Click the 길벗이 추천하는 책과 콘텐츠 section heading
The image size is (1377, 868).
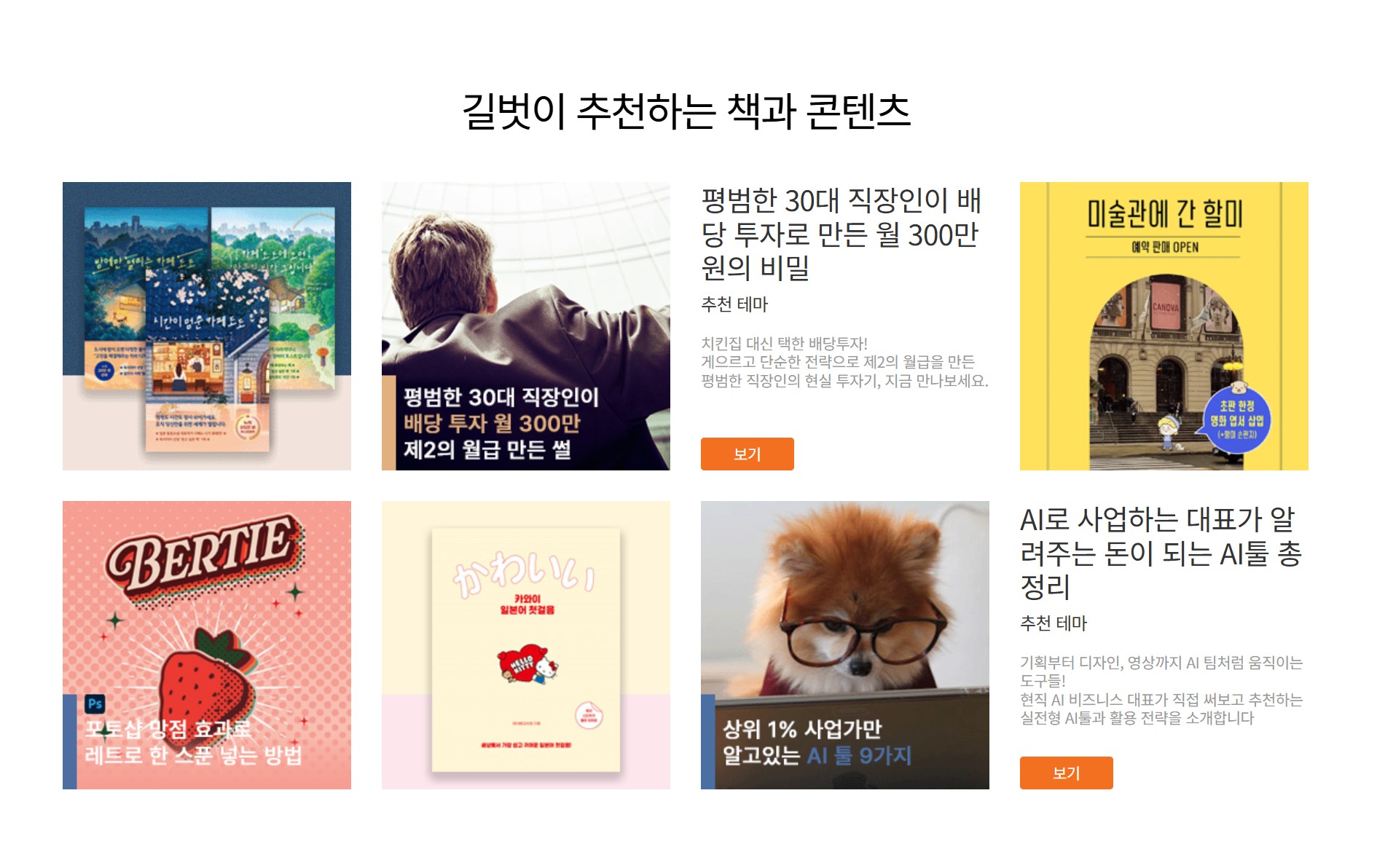[686, 111]
